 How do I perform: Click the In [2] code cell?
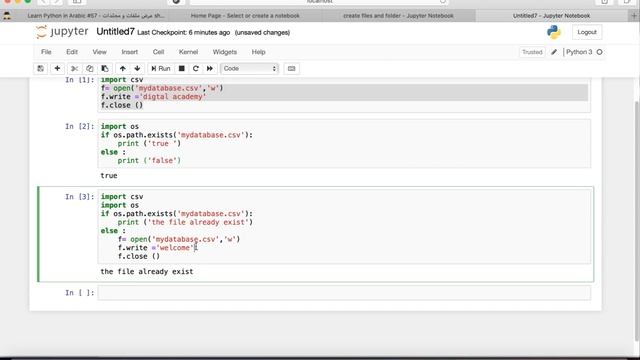[x=344, y=143]
